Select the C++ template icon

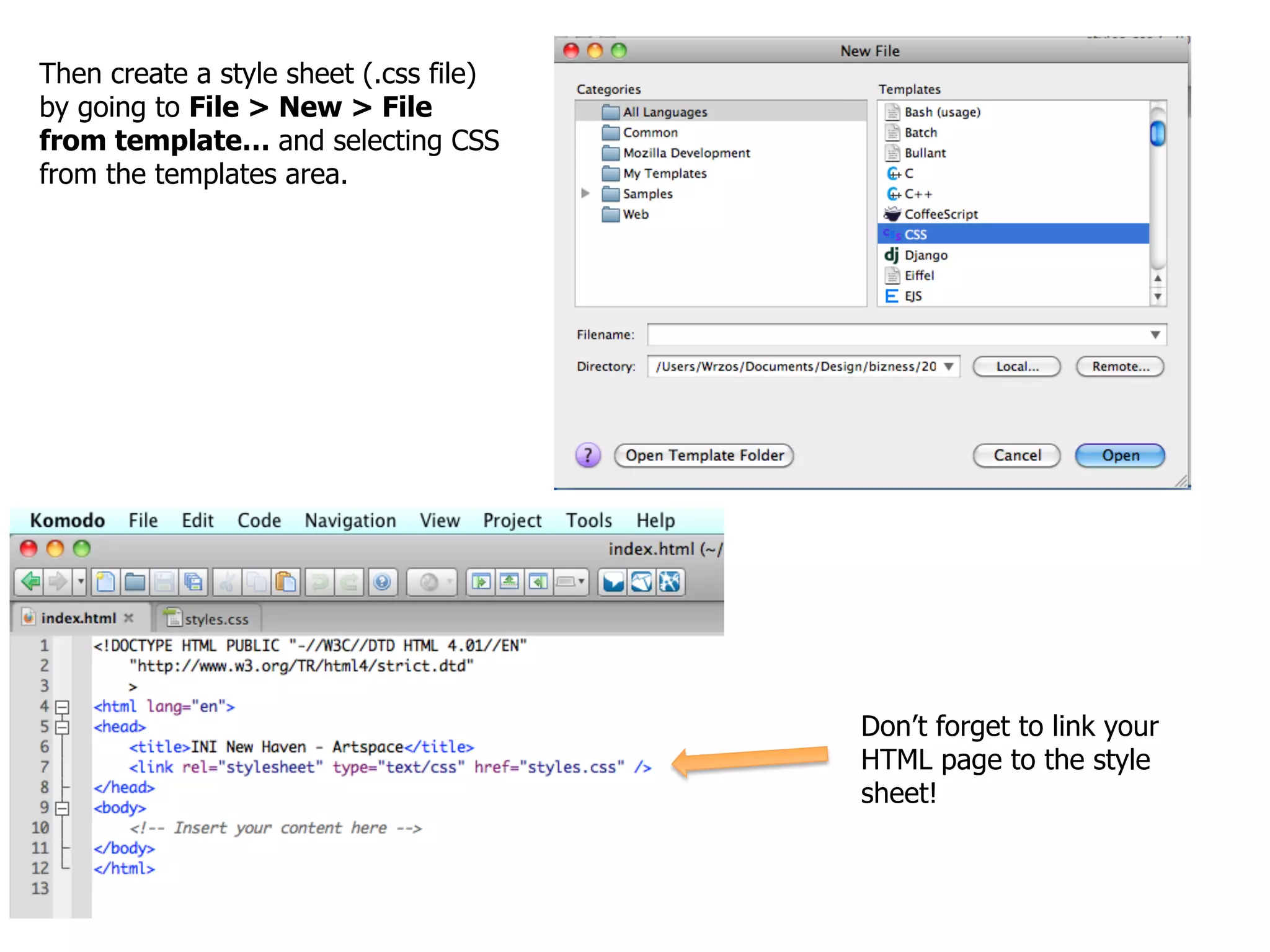[x=893, y=194]
